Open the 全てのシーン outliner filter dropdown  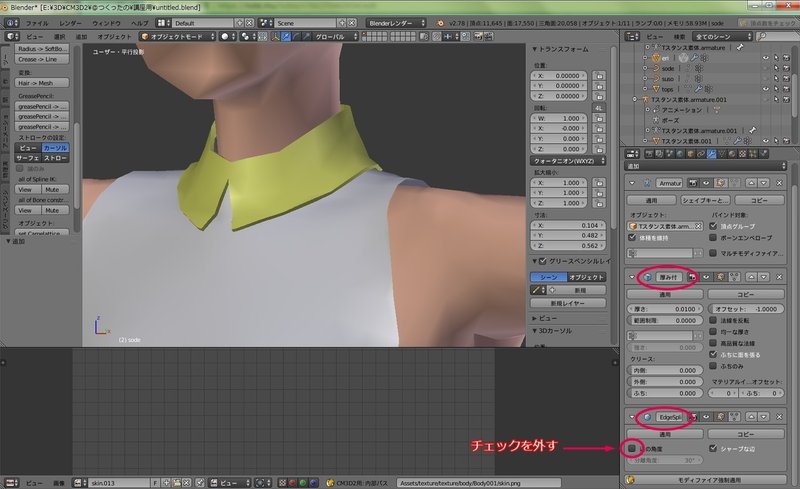click(723, 36)
